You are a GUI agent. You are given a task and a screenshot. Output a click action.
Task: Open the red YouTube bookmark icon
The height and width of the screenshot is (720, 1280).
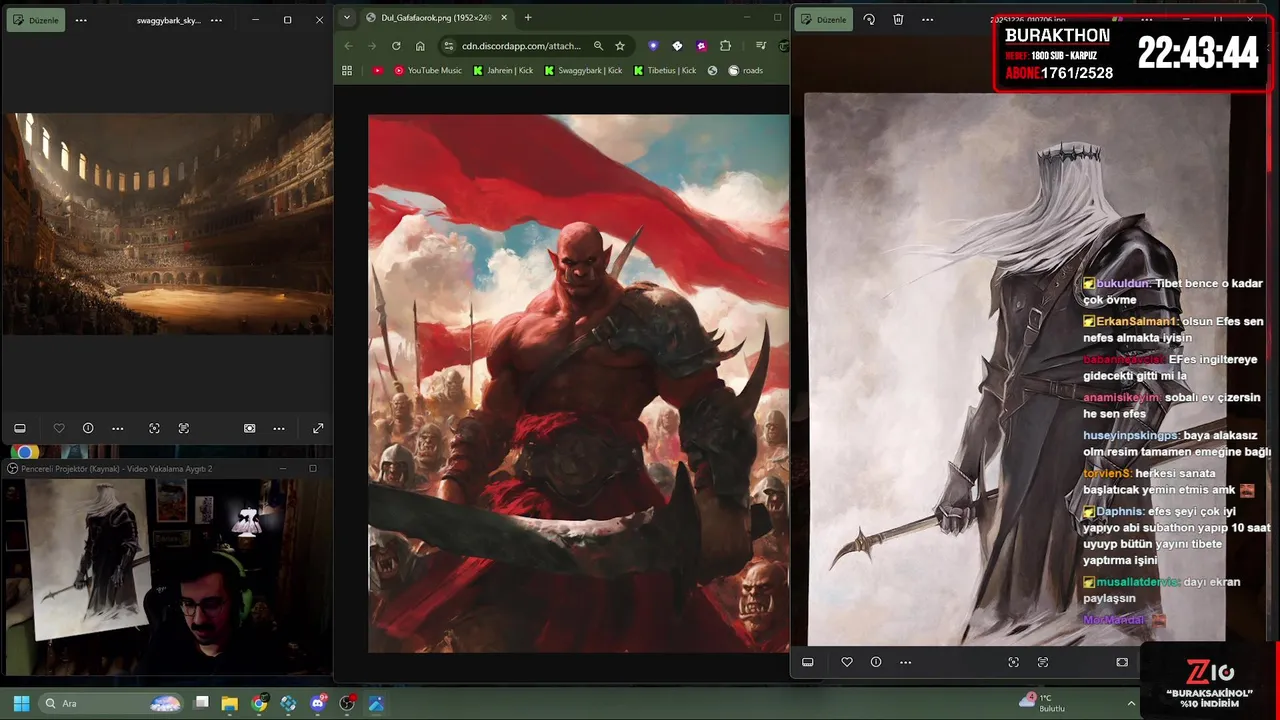(377, 70)
